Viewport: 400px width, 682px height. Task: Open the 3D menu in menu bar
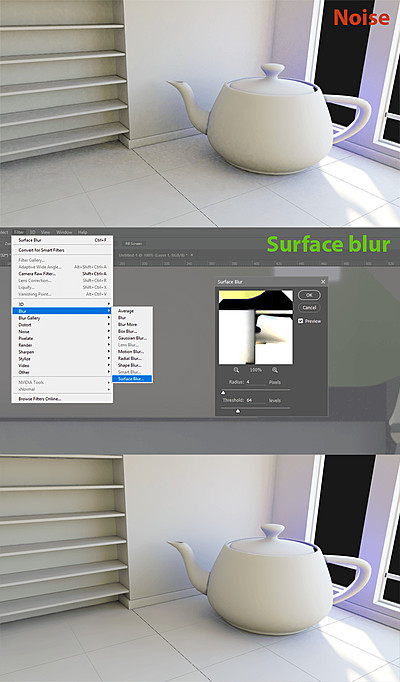tap(32, 232)
